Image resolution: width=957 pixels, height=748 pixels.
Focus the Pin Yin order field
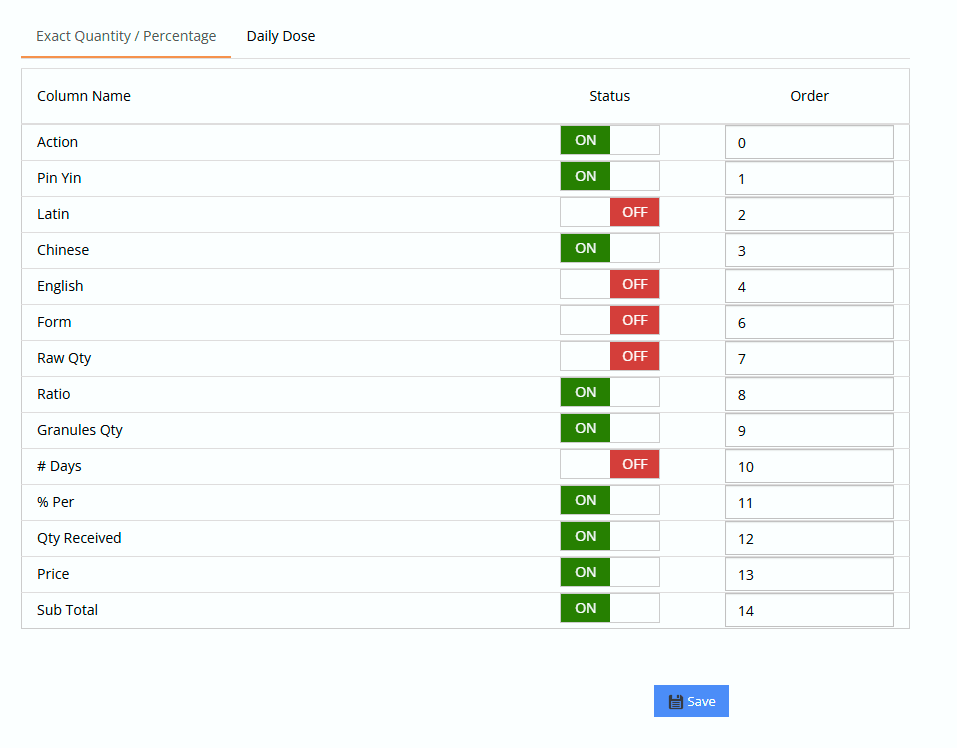(809, 178)
